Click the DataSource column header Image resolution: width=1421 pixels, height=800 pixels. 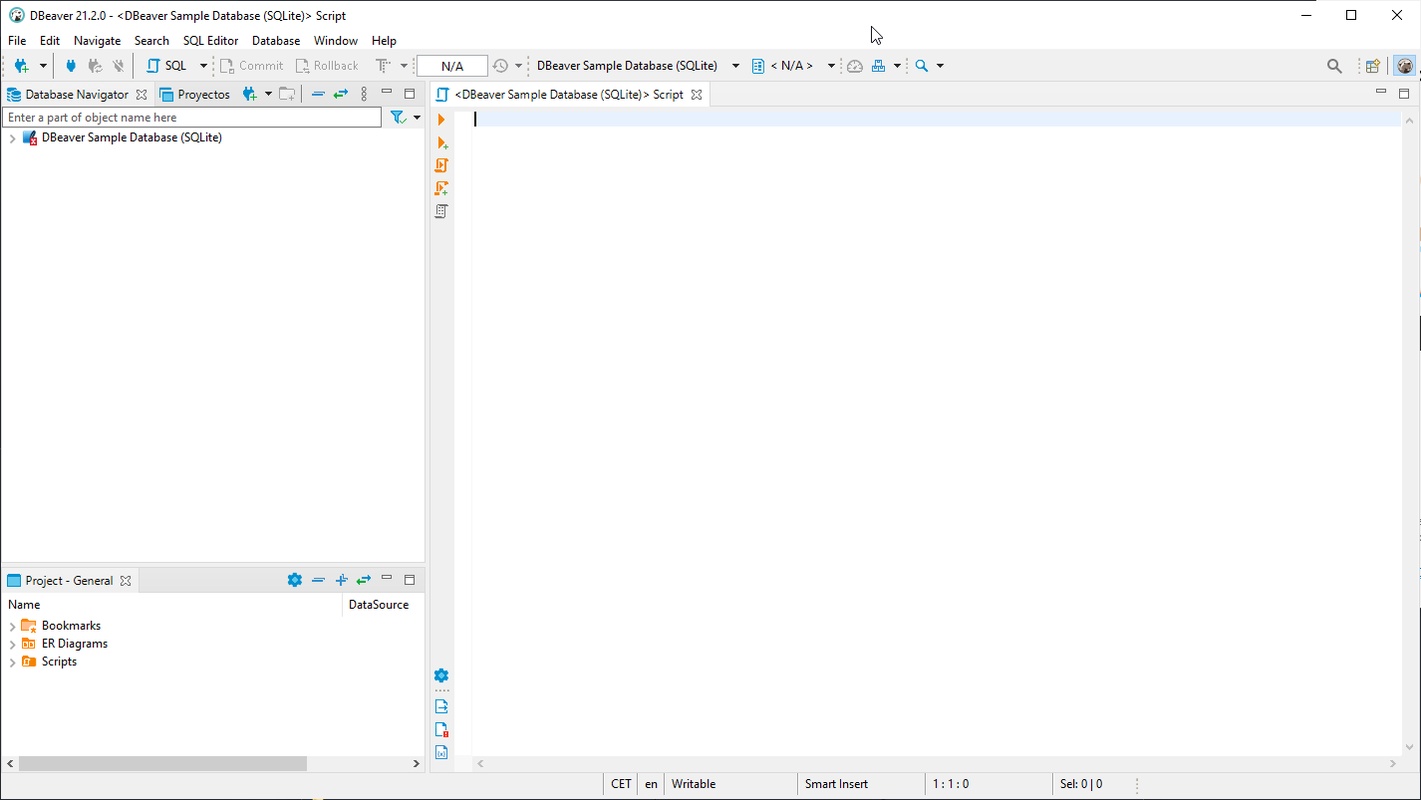click(378, 605)
